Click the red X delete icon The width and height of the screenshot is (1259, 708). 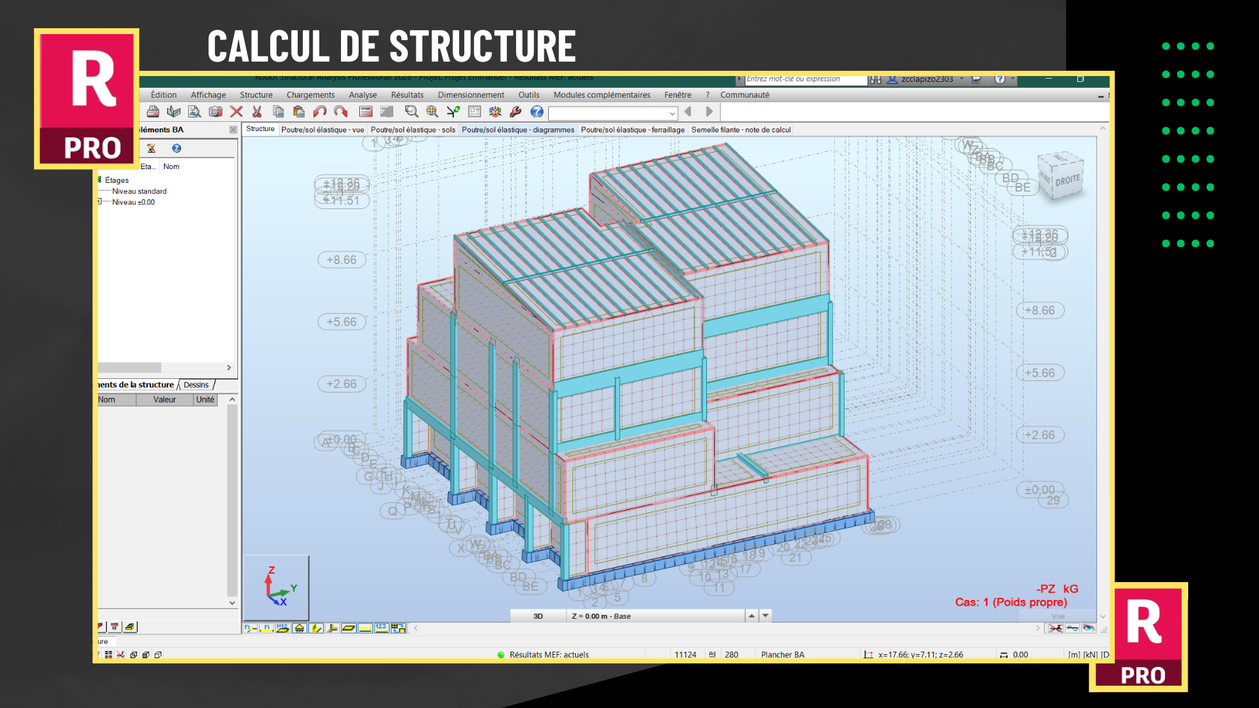click(x=236, y=112)
